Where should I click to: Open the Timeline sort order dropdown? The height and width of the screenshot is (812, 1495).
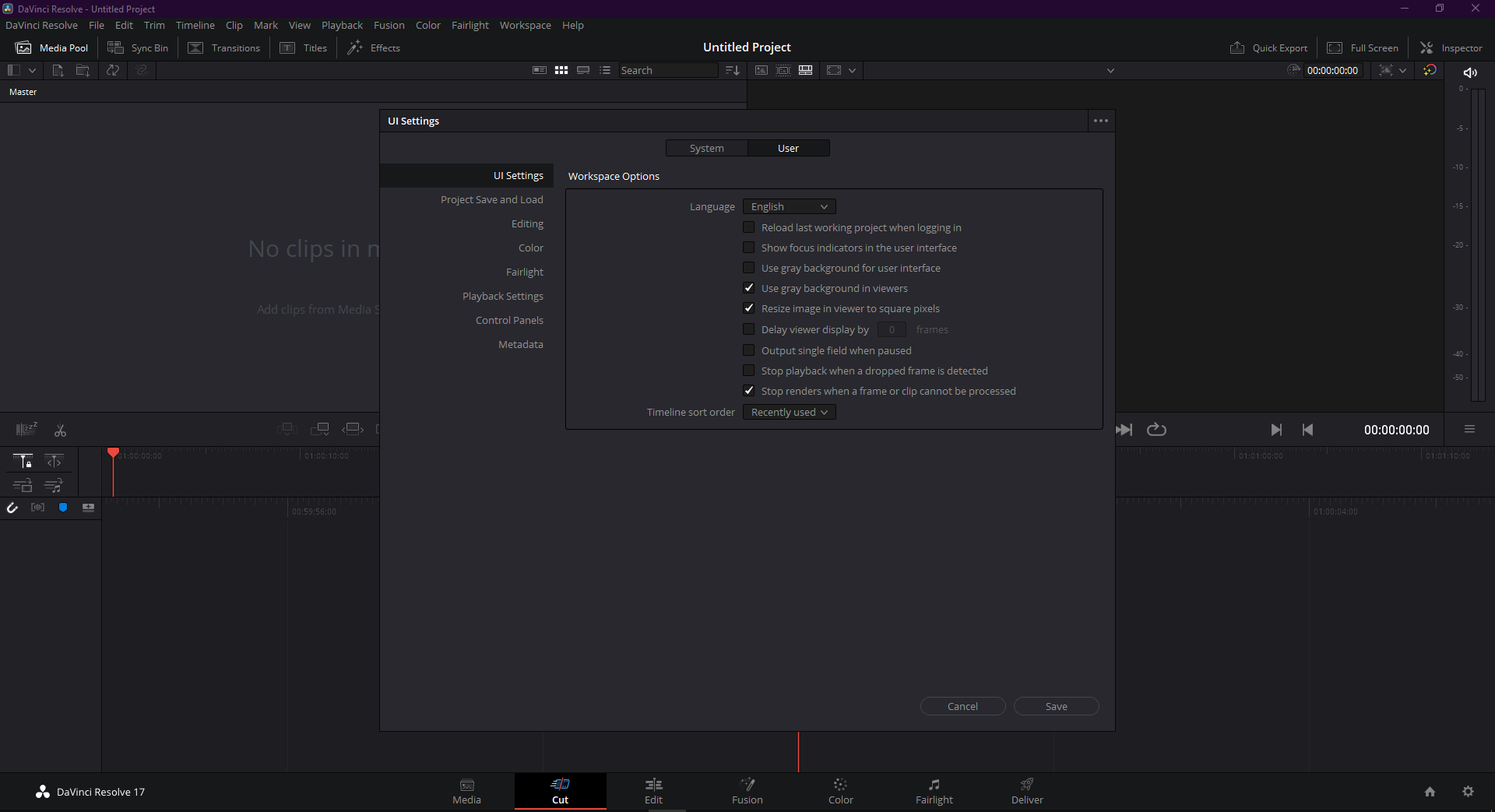(789, 412)
